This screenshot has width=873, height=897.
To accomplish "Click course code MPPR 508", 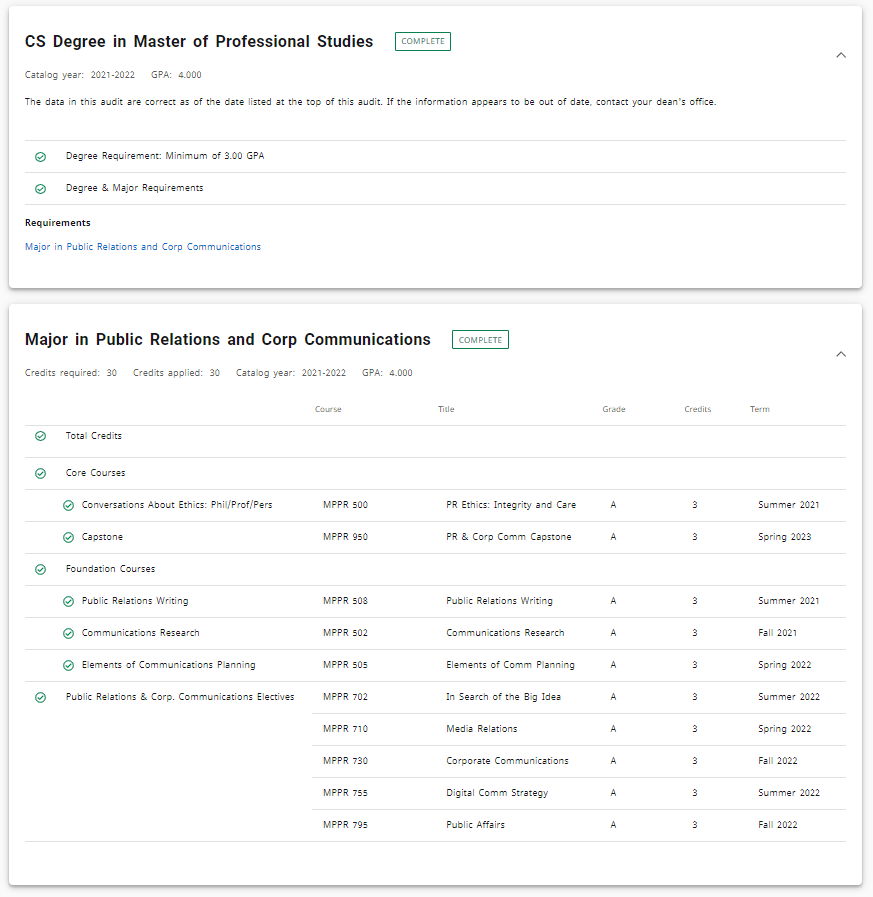I will [345, 601].
